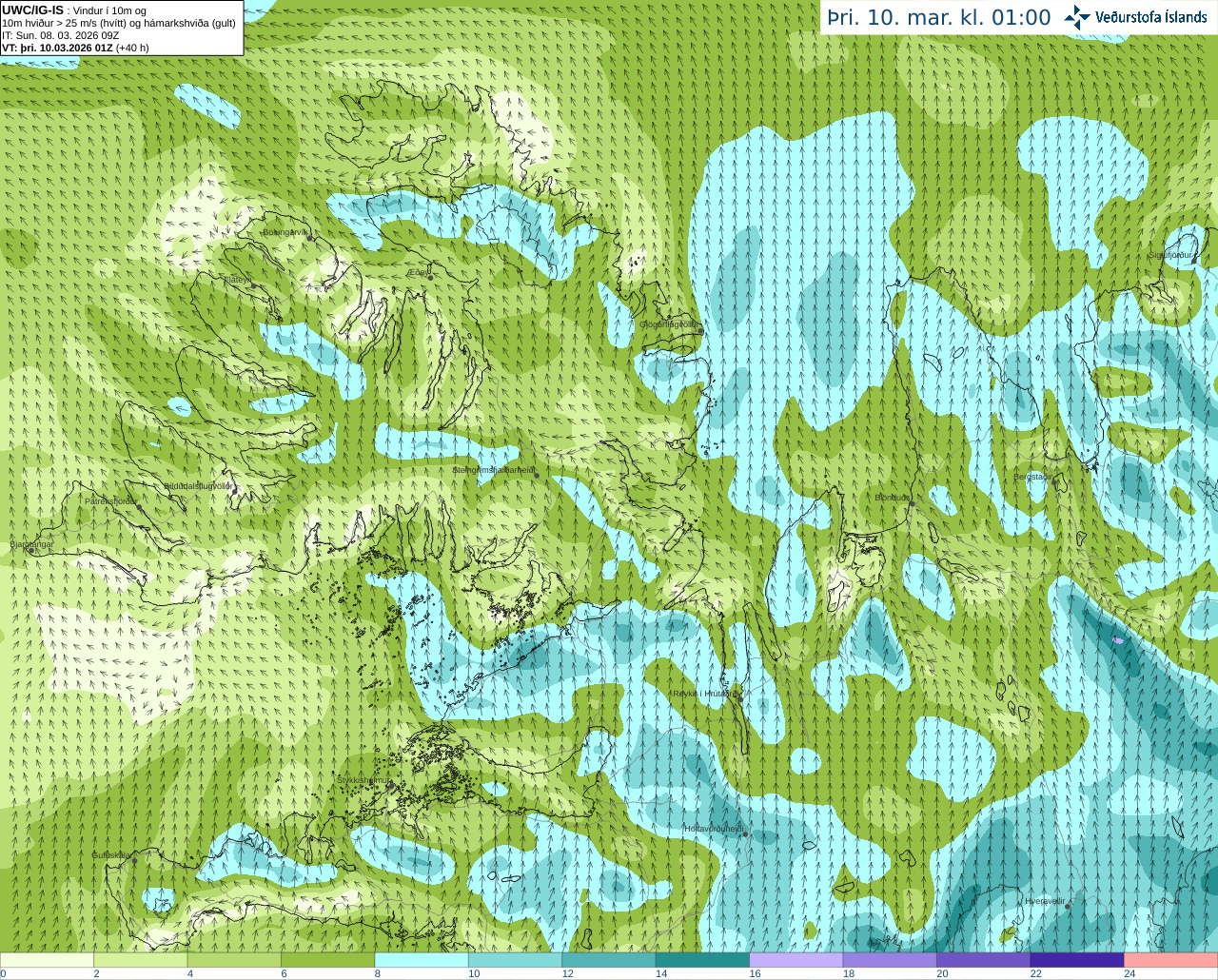Click the legend scale label '12'
Image resolution: width=1218 pixels, height=980 pixels.
567,973
